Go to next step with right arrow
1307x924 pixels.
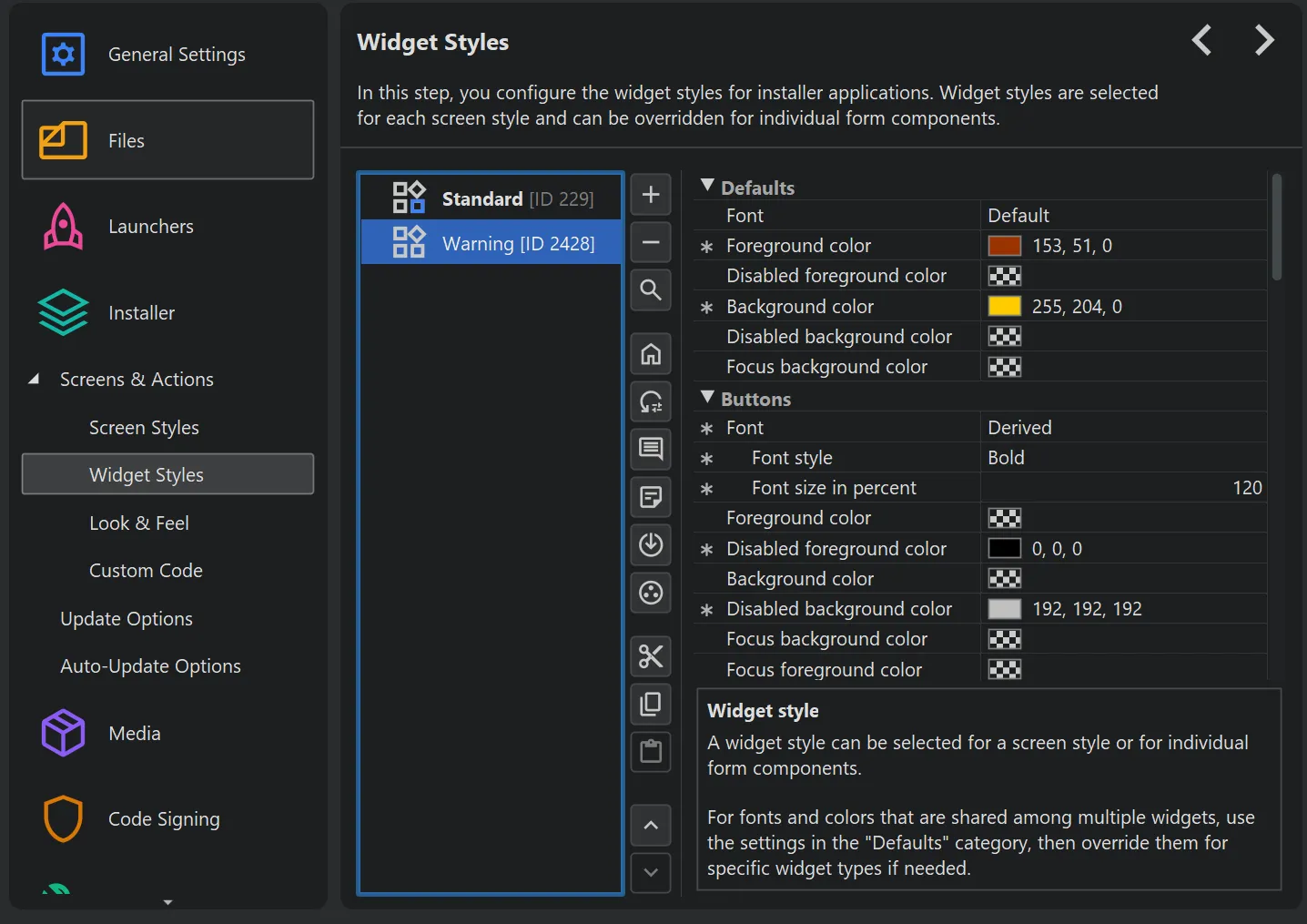pyautogui.click(x=1263, y=41)
